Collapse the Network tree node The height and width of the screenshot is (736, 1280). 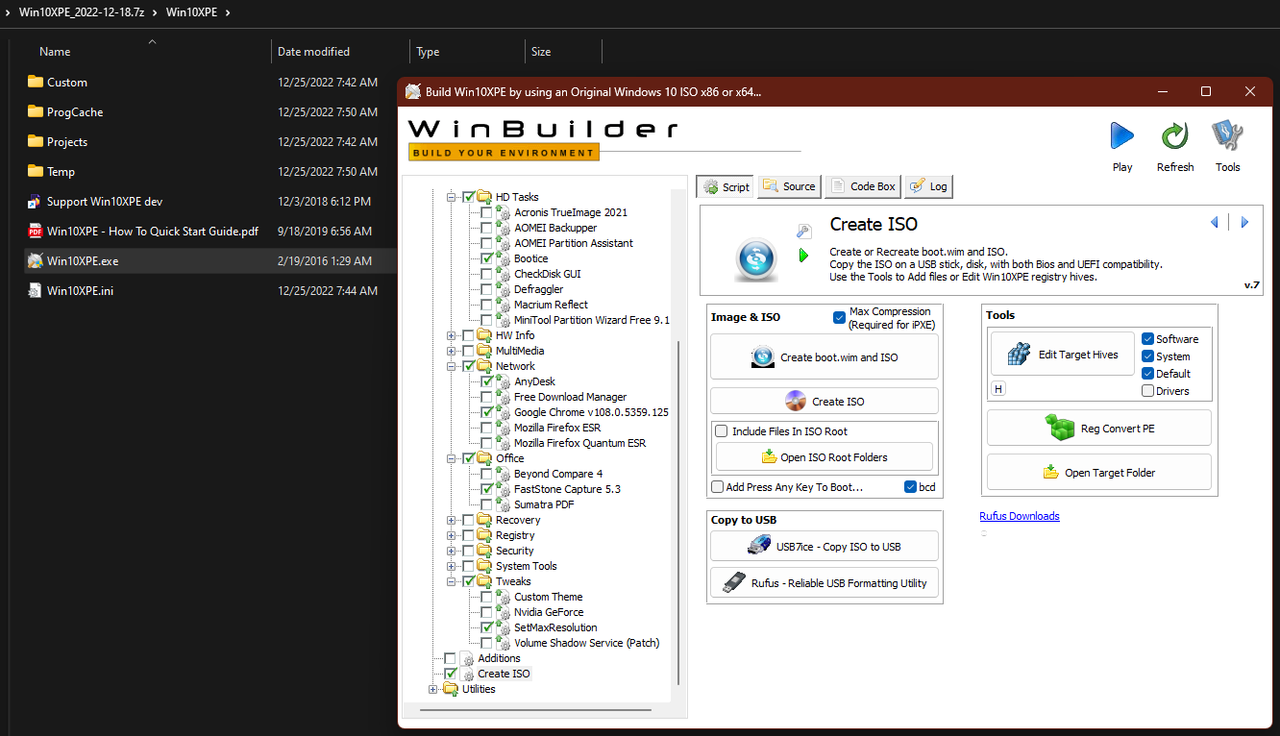click(451, 366)
